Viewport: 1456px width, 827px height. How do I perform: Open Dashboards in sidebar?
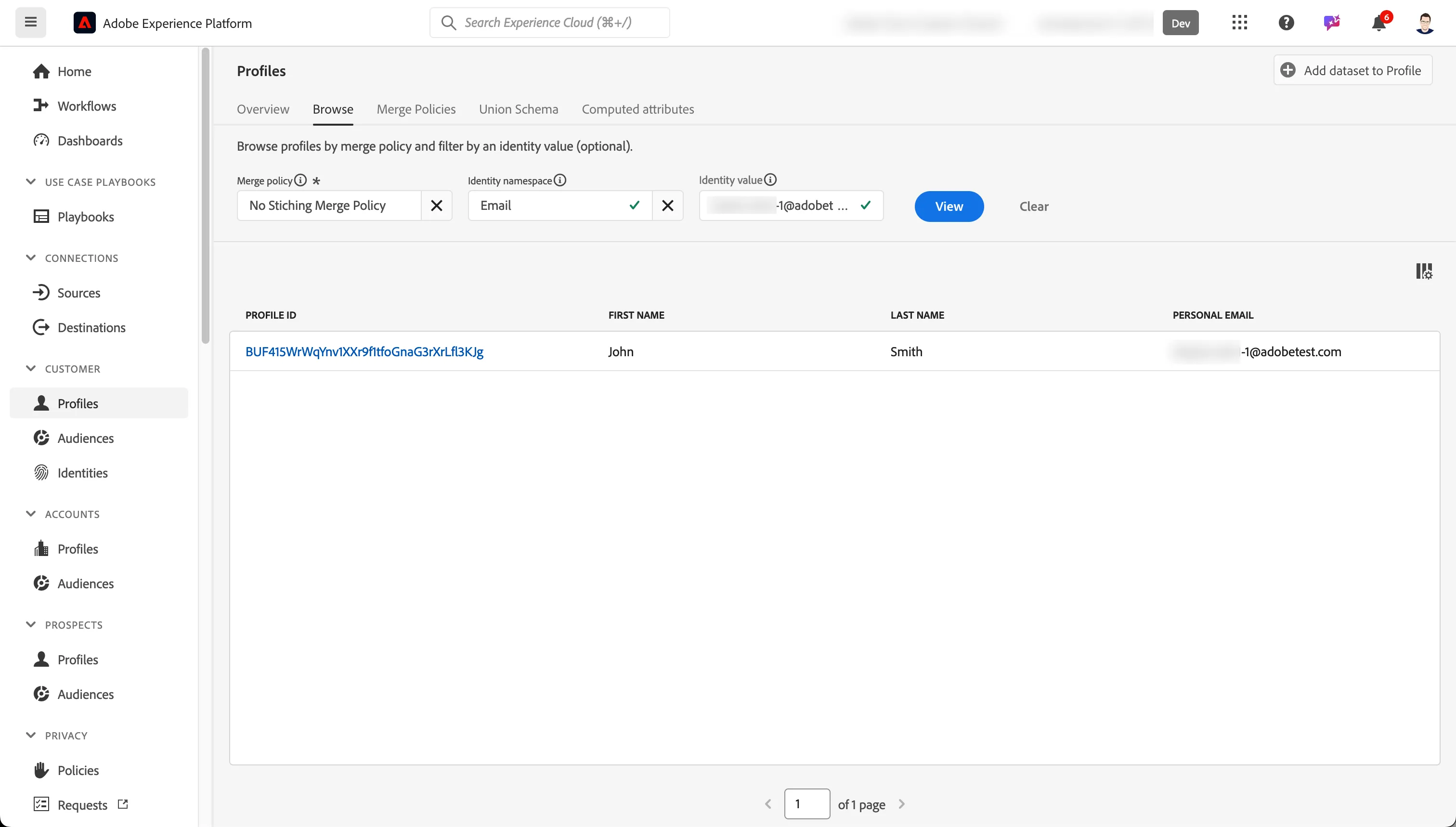pyautogui.click(x=99, y=141)
